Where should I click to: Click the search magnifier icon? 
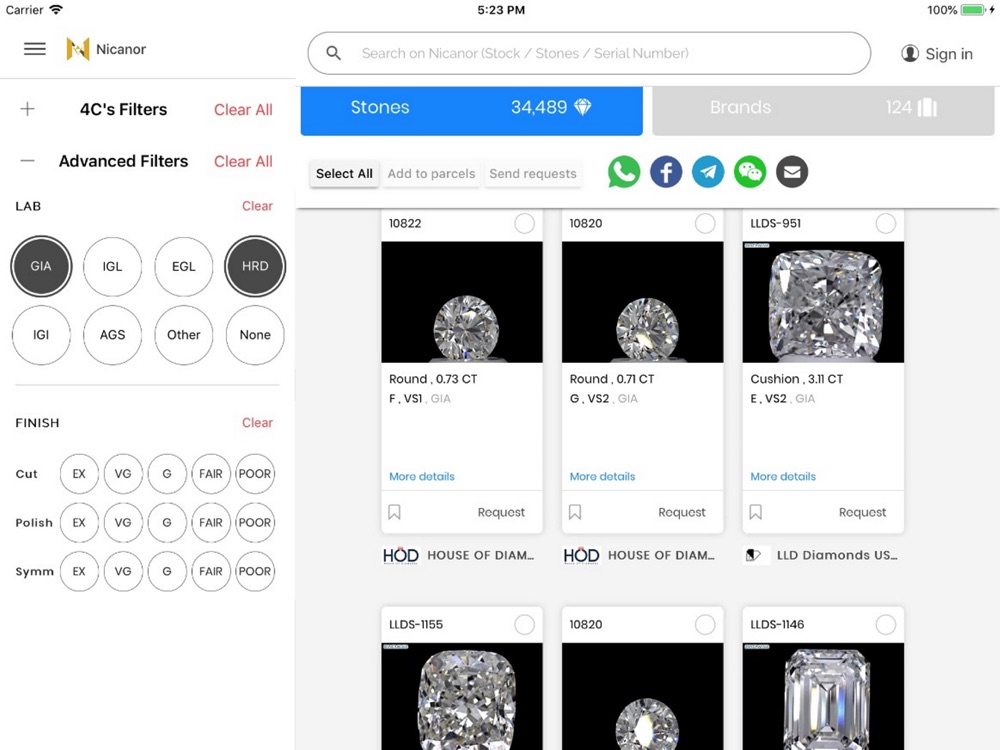coord(334,54)
